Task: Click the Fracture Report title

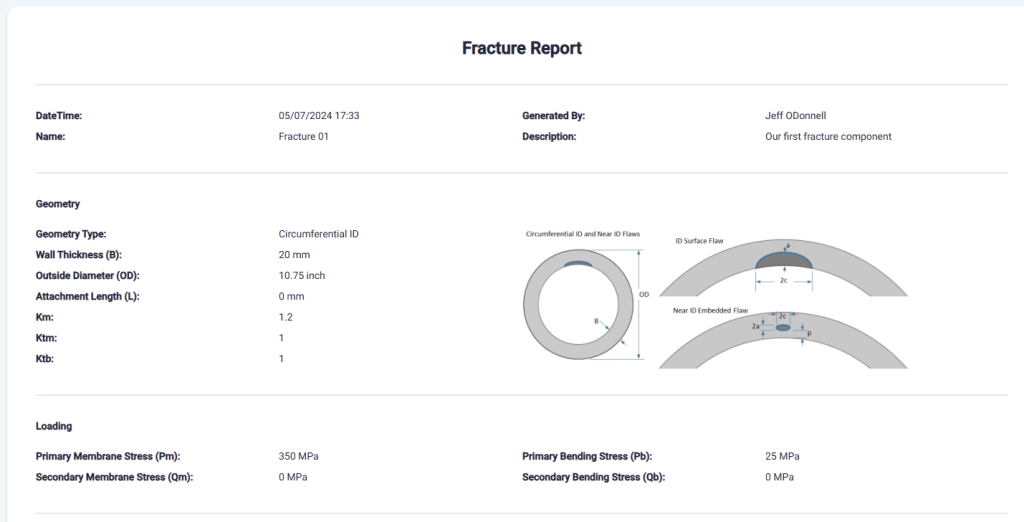Action: (x=521, y=48)
